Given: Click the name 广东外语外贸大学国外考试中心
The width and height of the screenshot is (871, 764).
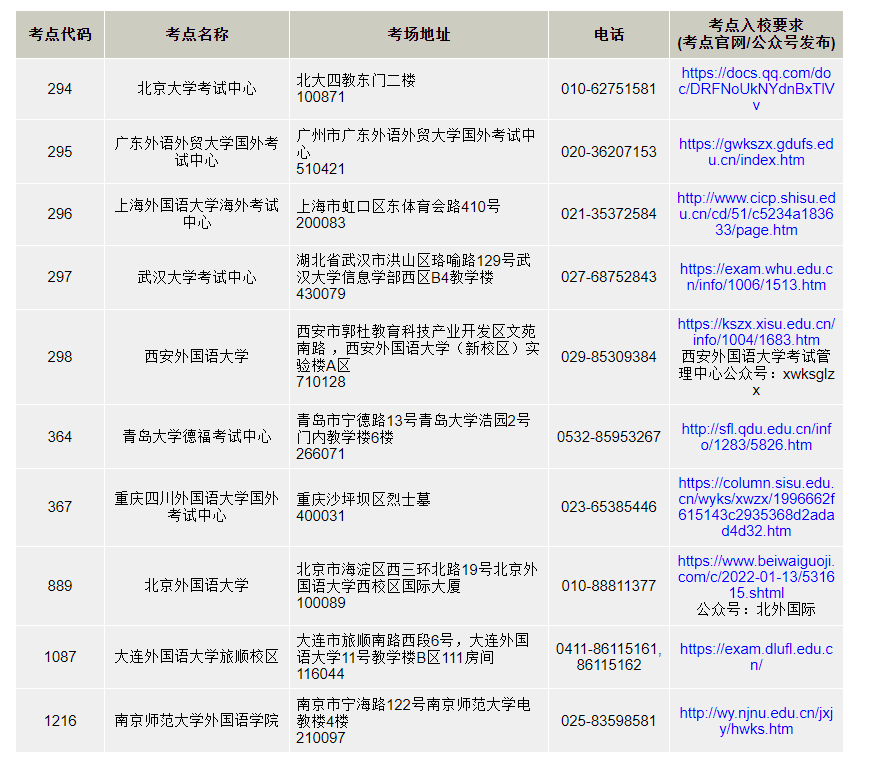Looking at the screenshot, I should coord(197,152).
